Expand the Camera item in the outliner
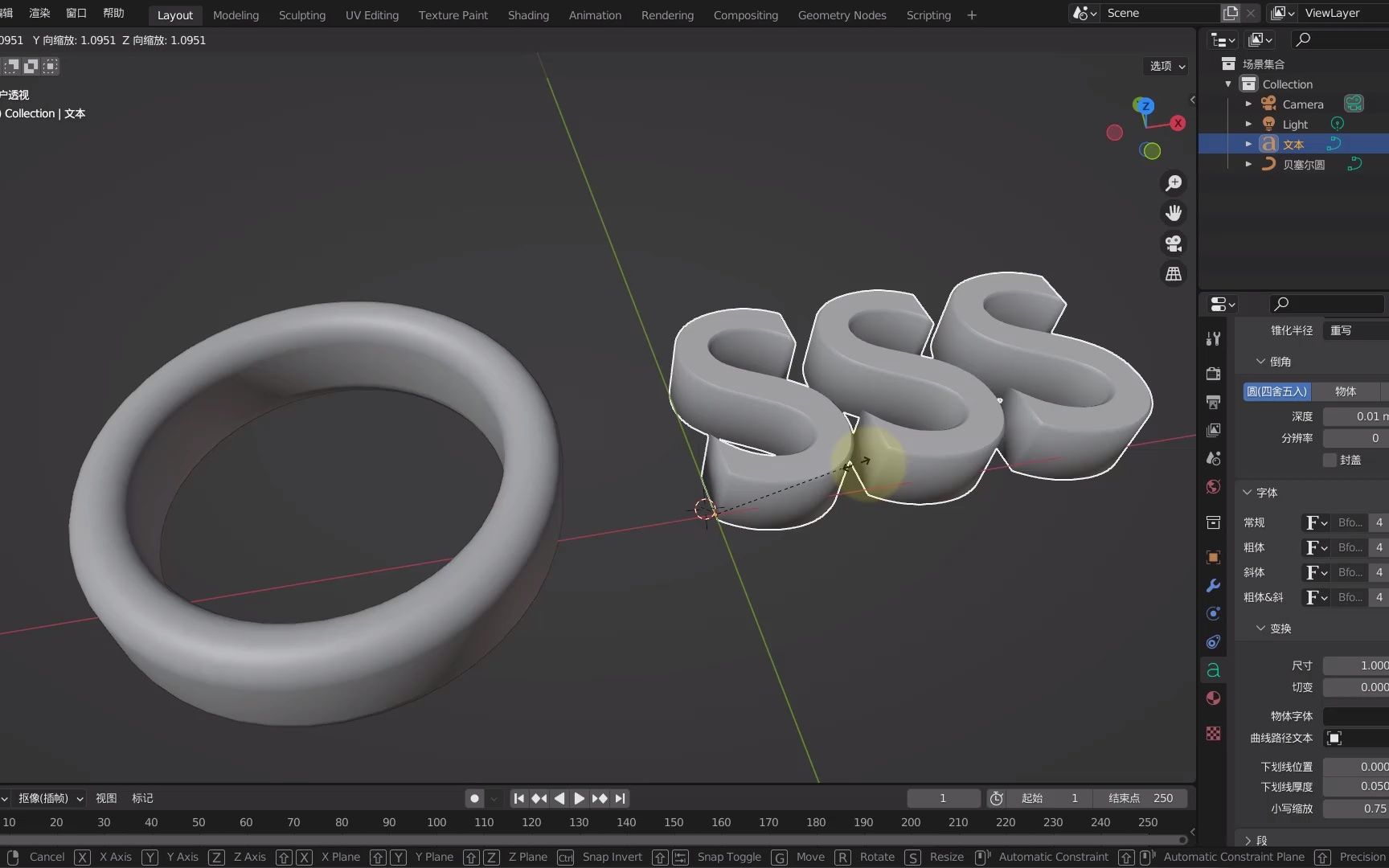Viewport: 1389px width, 868px height. pos(1248,104)
